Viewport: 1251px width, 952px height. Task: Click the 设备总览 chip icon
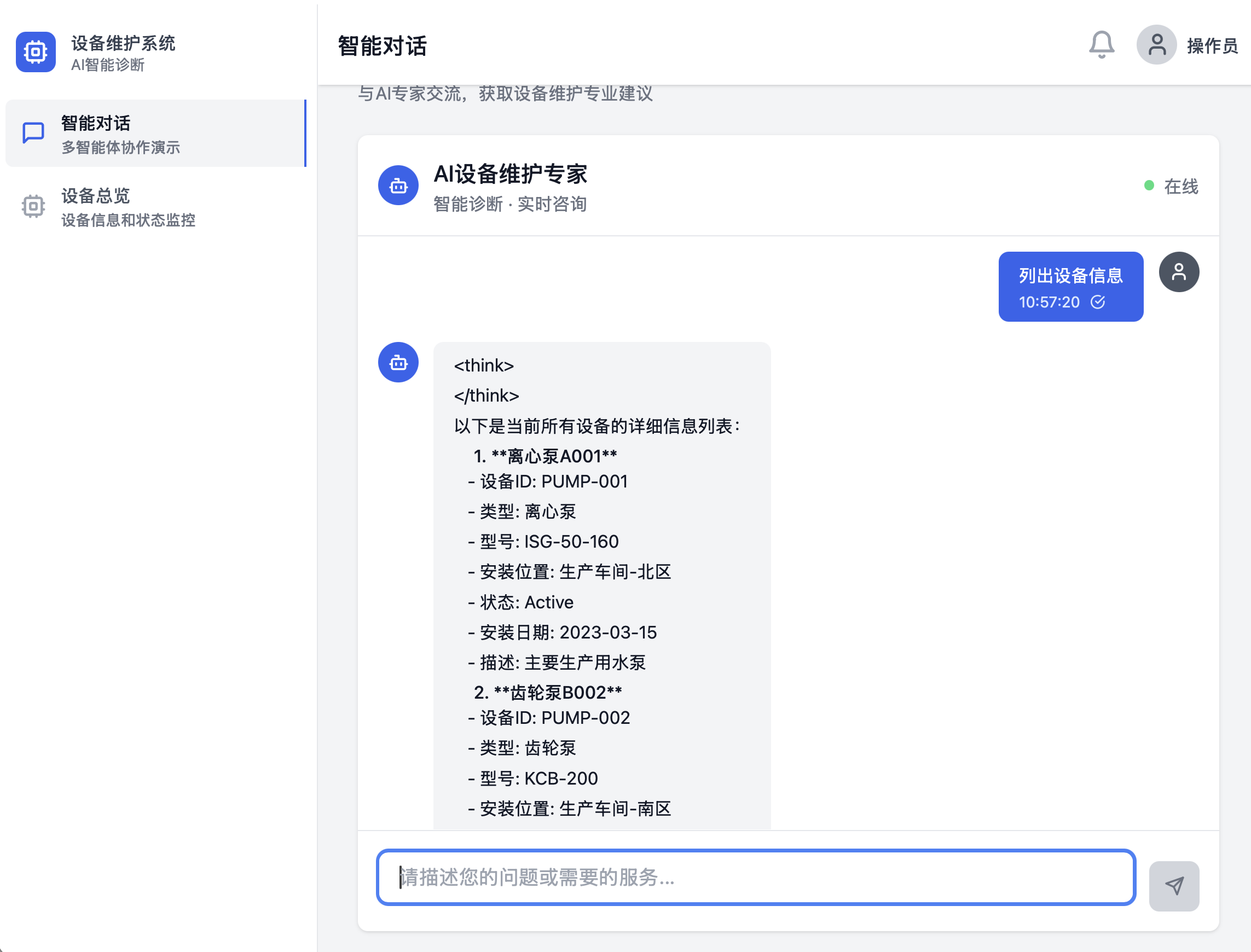(33, 206)
